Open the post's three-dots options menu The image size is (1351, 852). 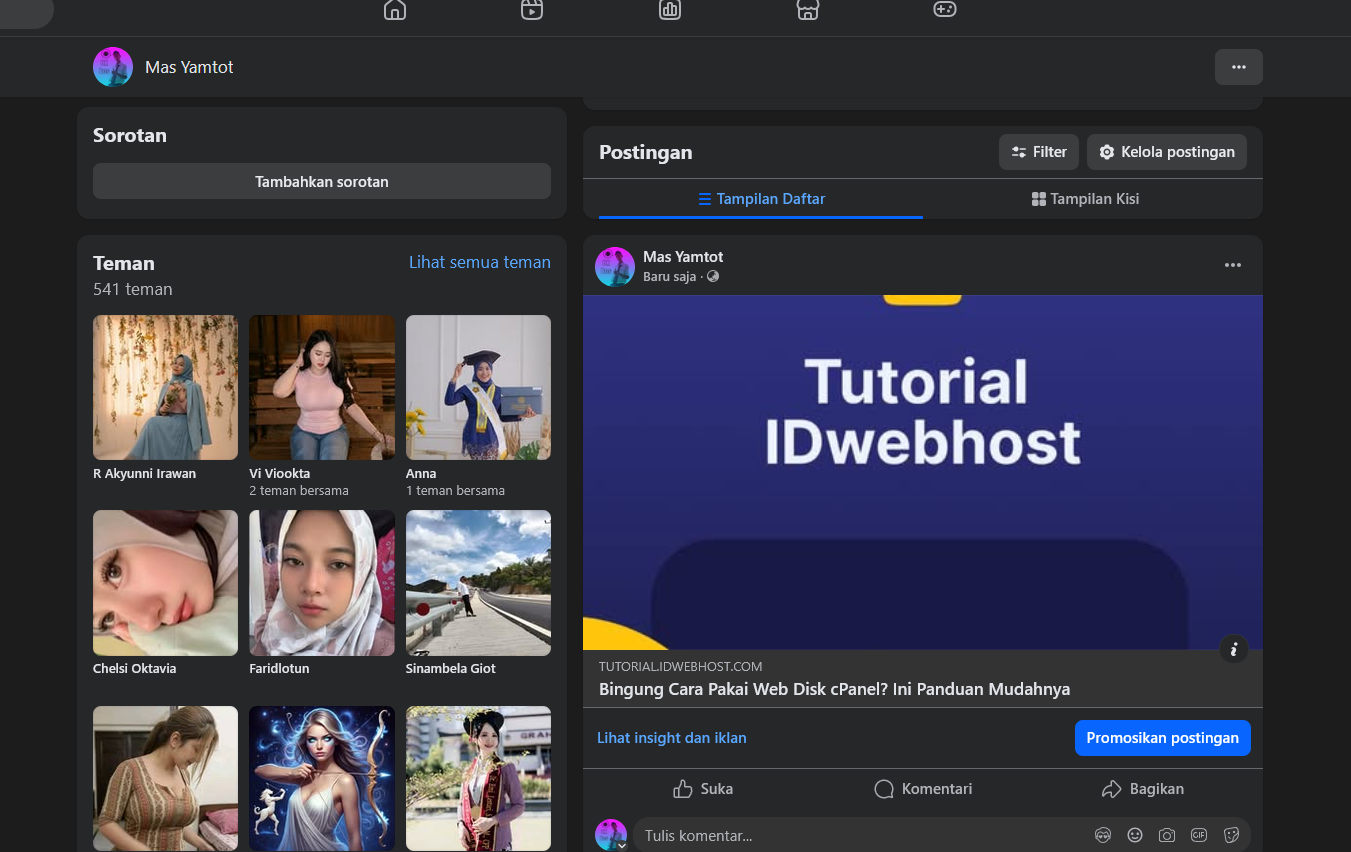[x=1233, y=265]
